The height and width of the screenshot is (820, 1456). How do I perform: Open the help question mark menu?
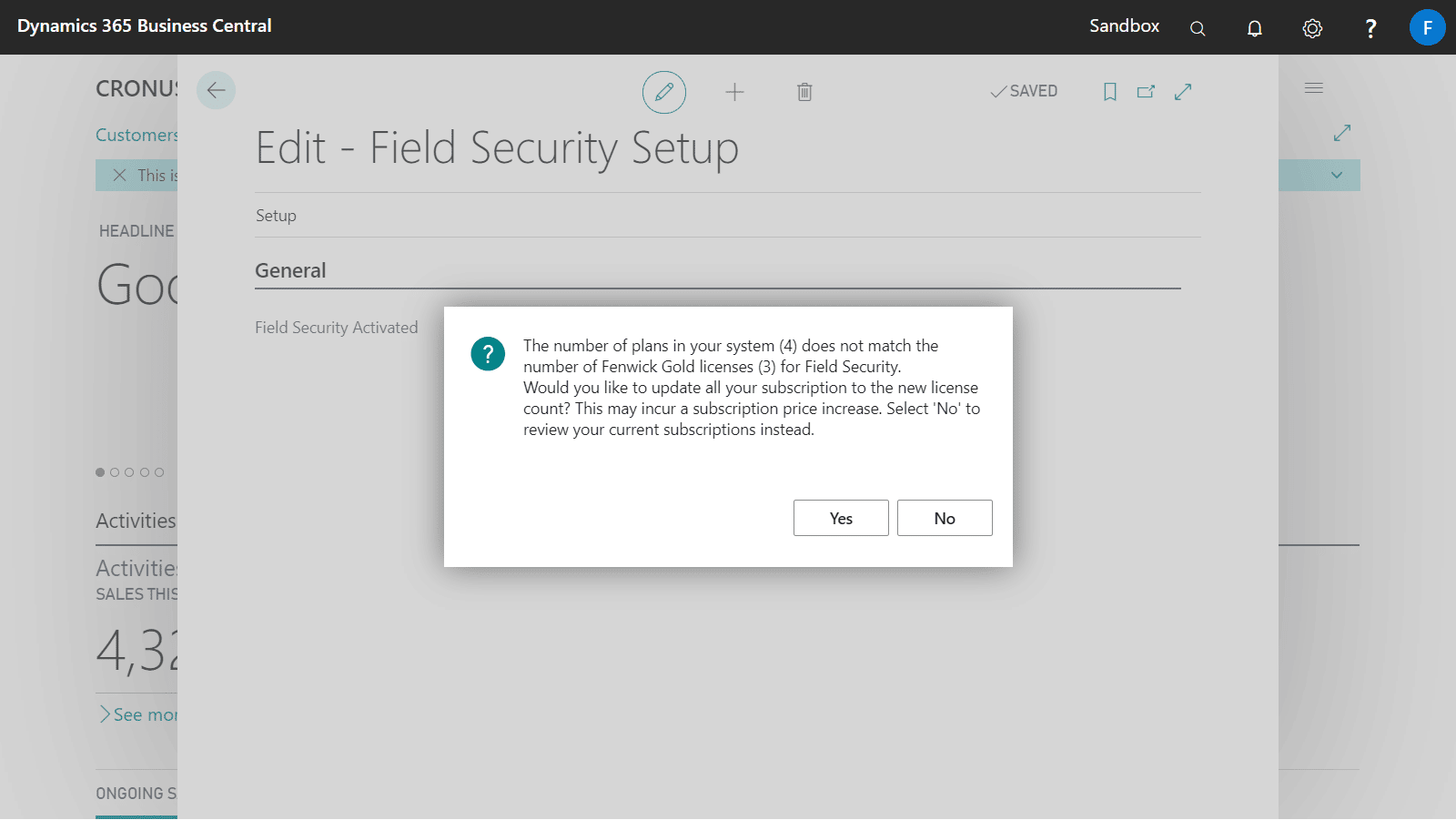[1370, 28]
